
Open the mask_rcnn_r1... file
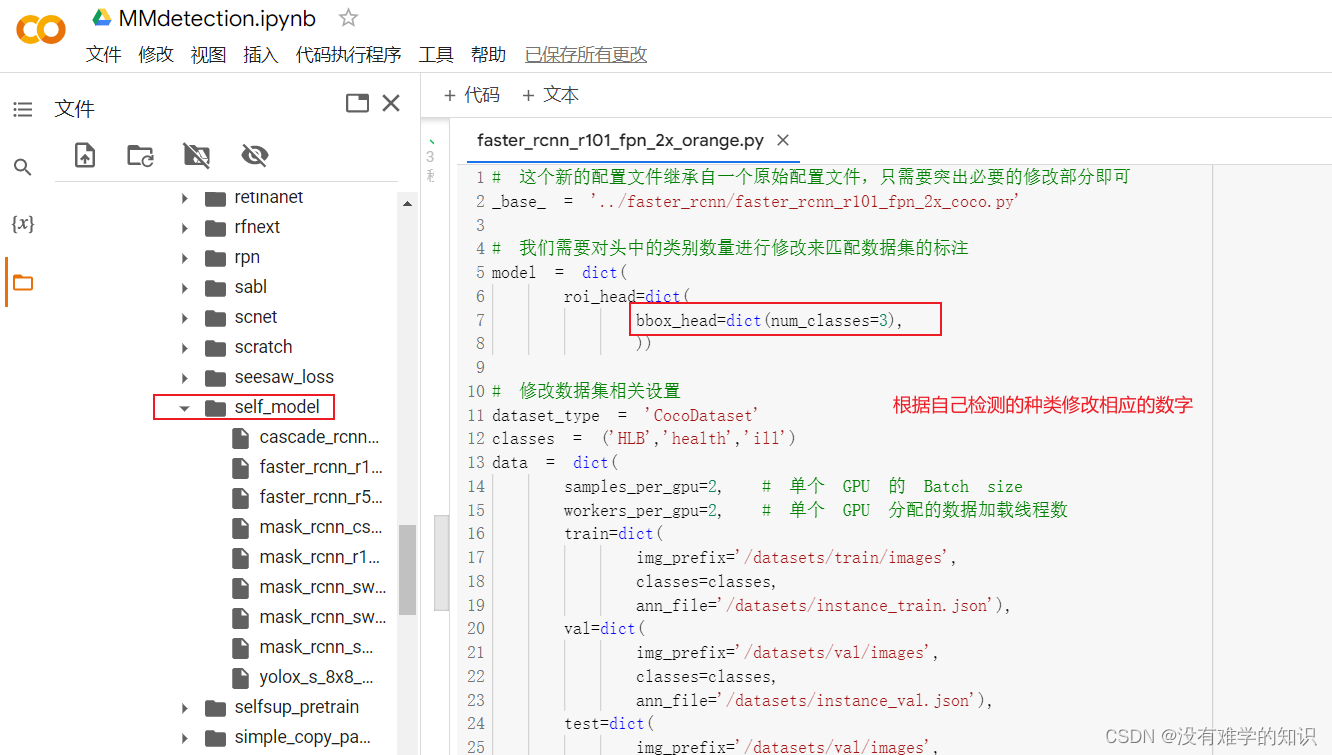coord(320,557)
